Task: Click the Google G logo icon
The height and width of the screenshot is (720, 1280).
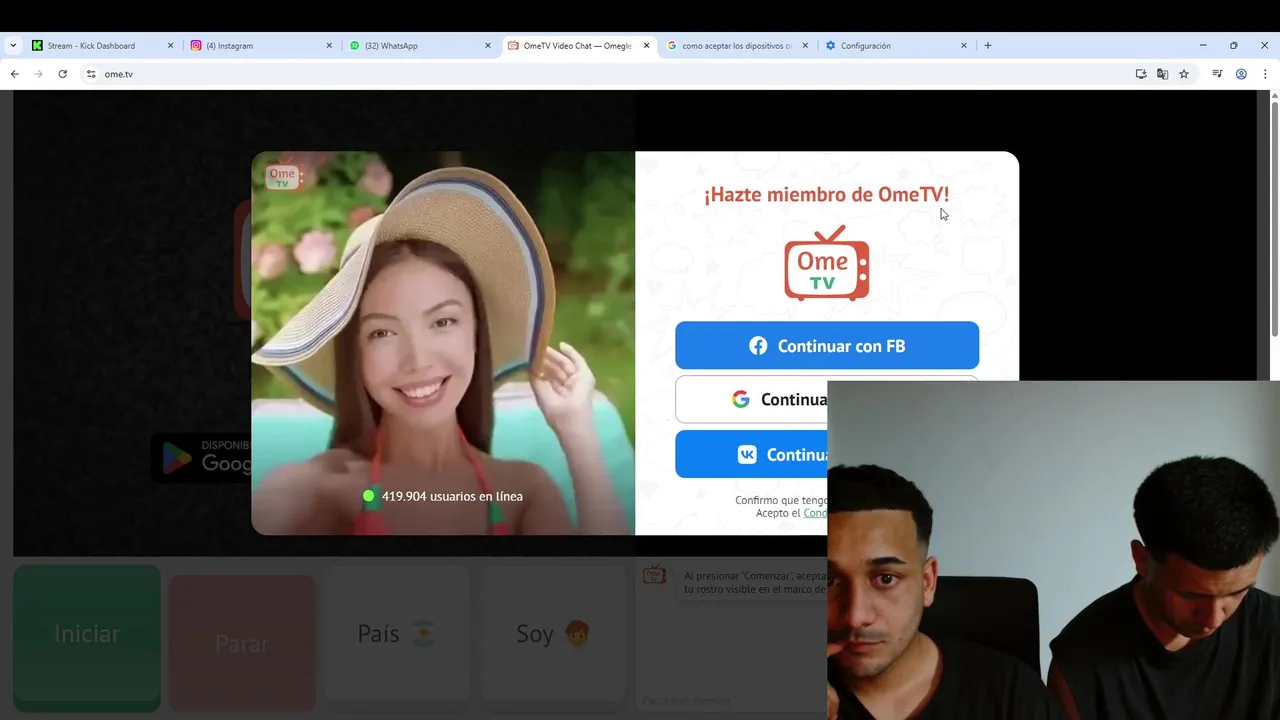Action: (x=740, y=399)
